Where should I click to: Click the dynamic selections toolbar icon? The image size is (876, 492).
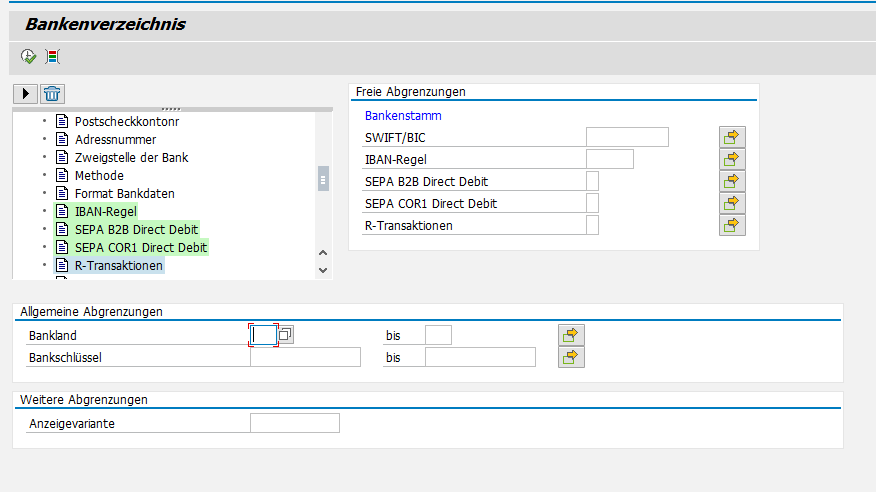(x=52, y=57)
